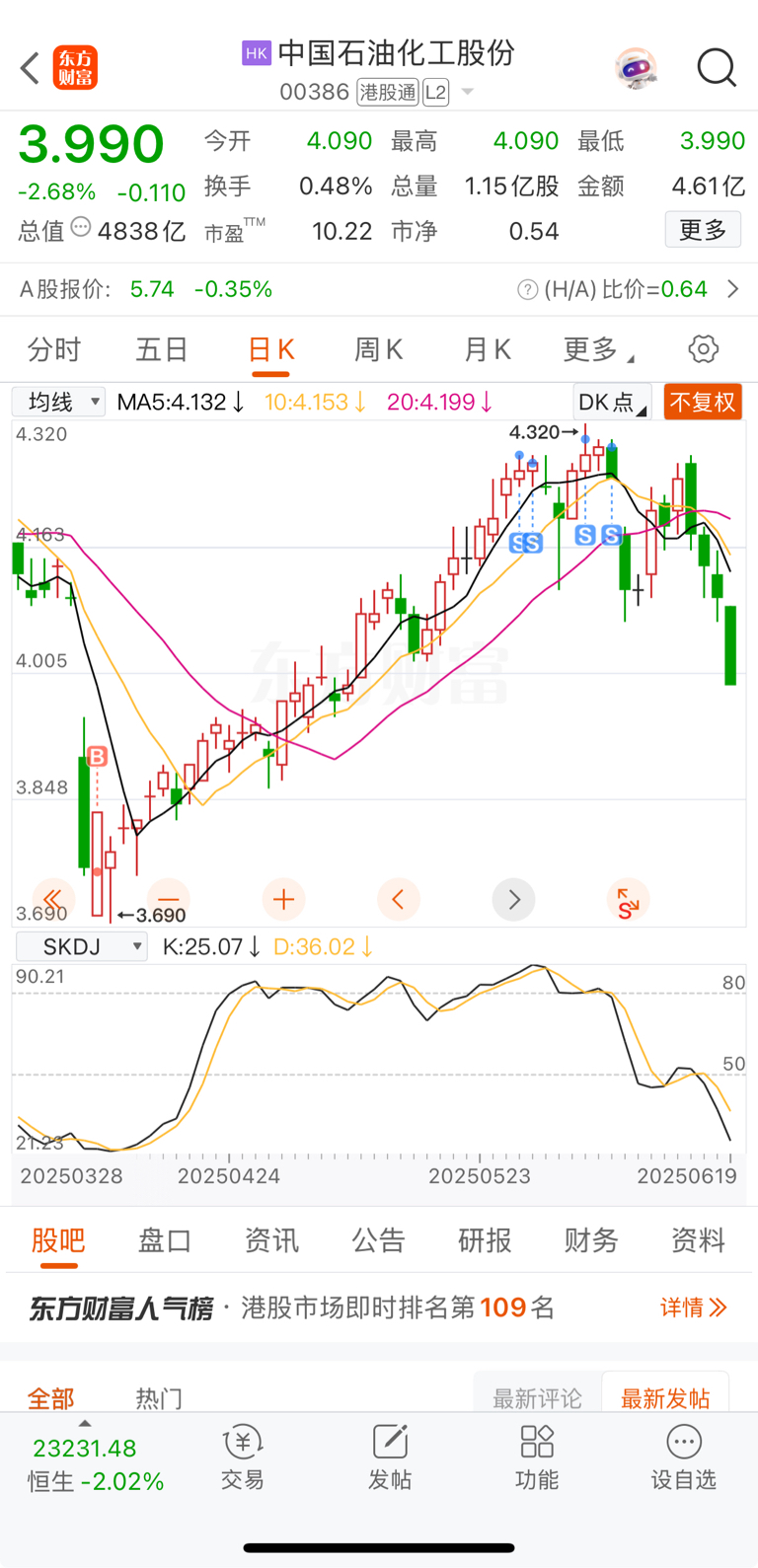Open the 资讯 tab
Image resolution: width=758 pixels, height=1568 pixels.
tap(271, 1240)
